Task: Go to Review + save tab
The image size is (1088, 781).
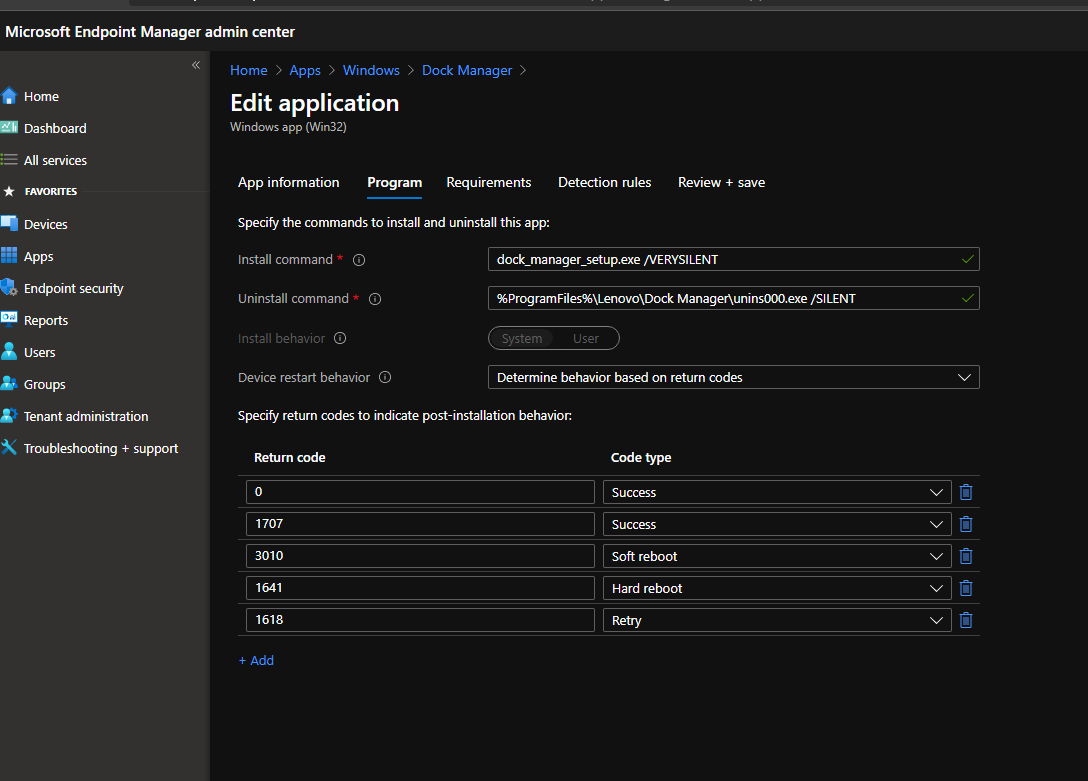Action: 721,182
